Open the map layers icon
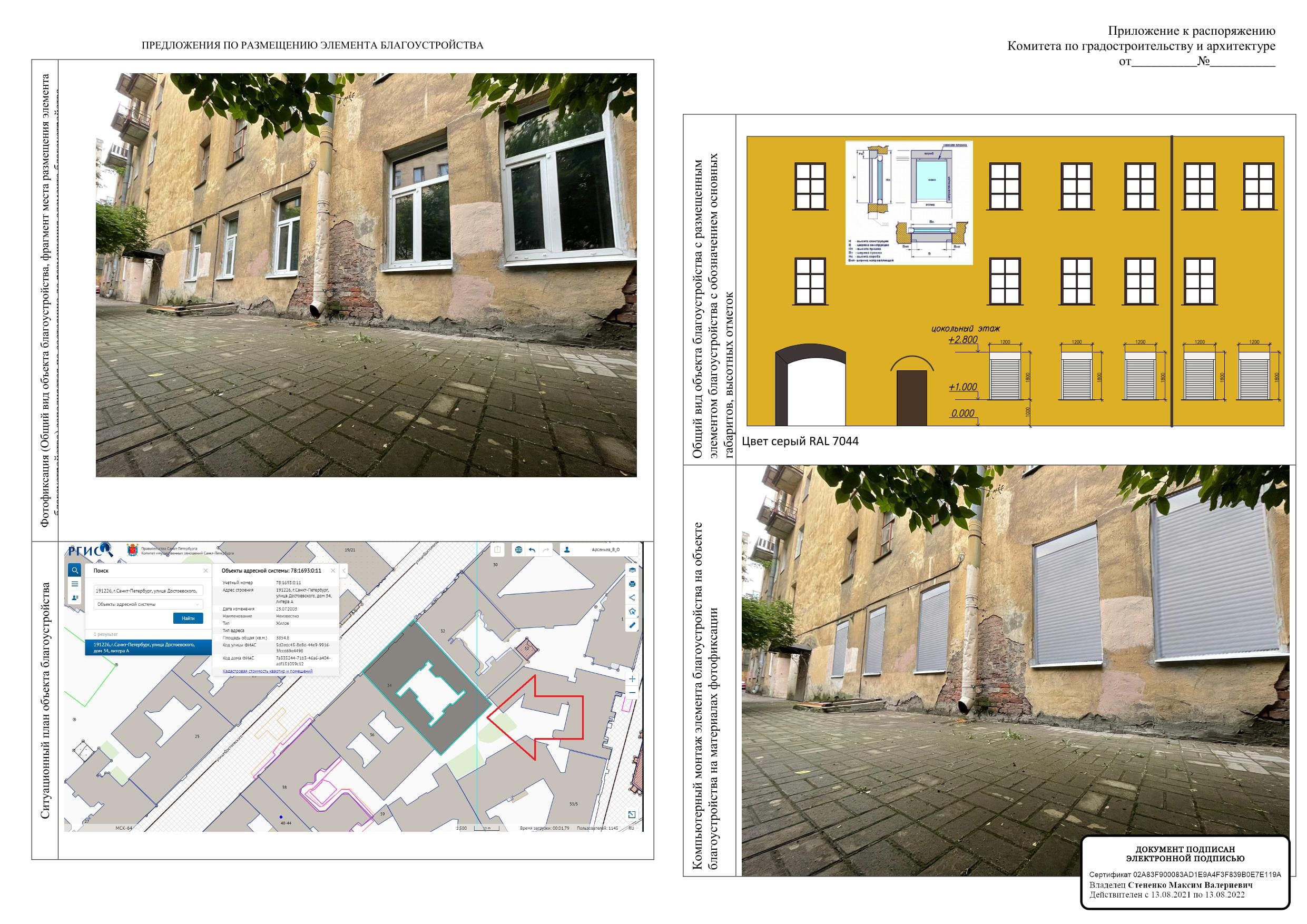The height and width of the screenshot is (924, 1307). click(x=632, y=570)
